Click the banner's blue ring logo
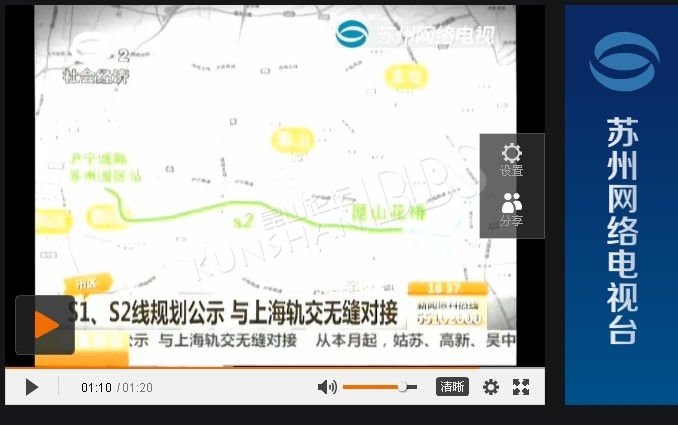Image resolution: width=678 pixels, height=427 pixels. [624, 61]
